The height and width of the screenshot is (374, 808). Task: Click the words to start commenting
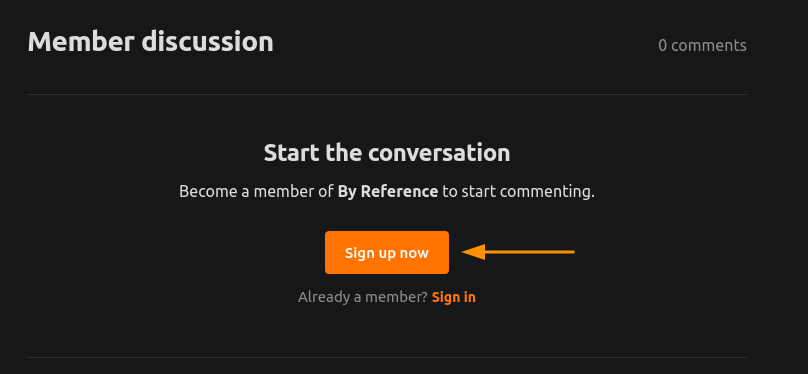pos(518,192)
